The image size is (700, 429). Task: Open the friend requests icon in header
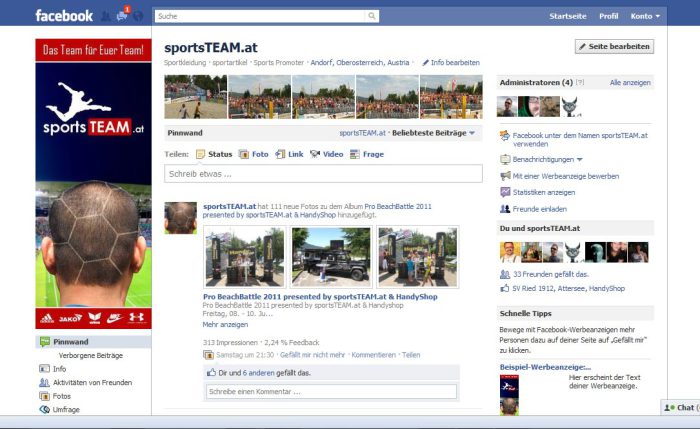point(106,17)
